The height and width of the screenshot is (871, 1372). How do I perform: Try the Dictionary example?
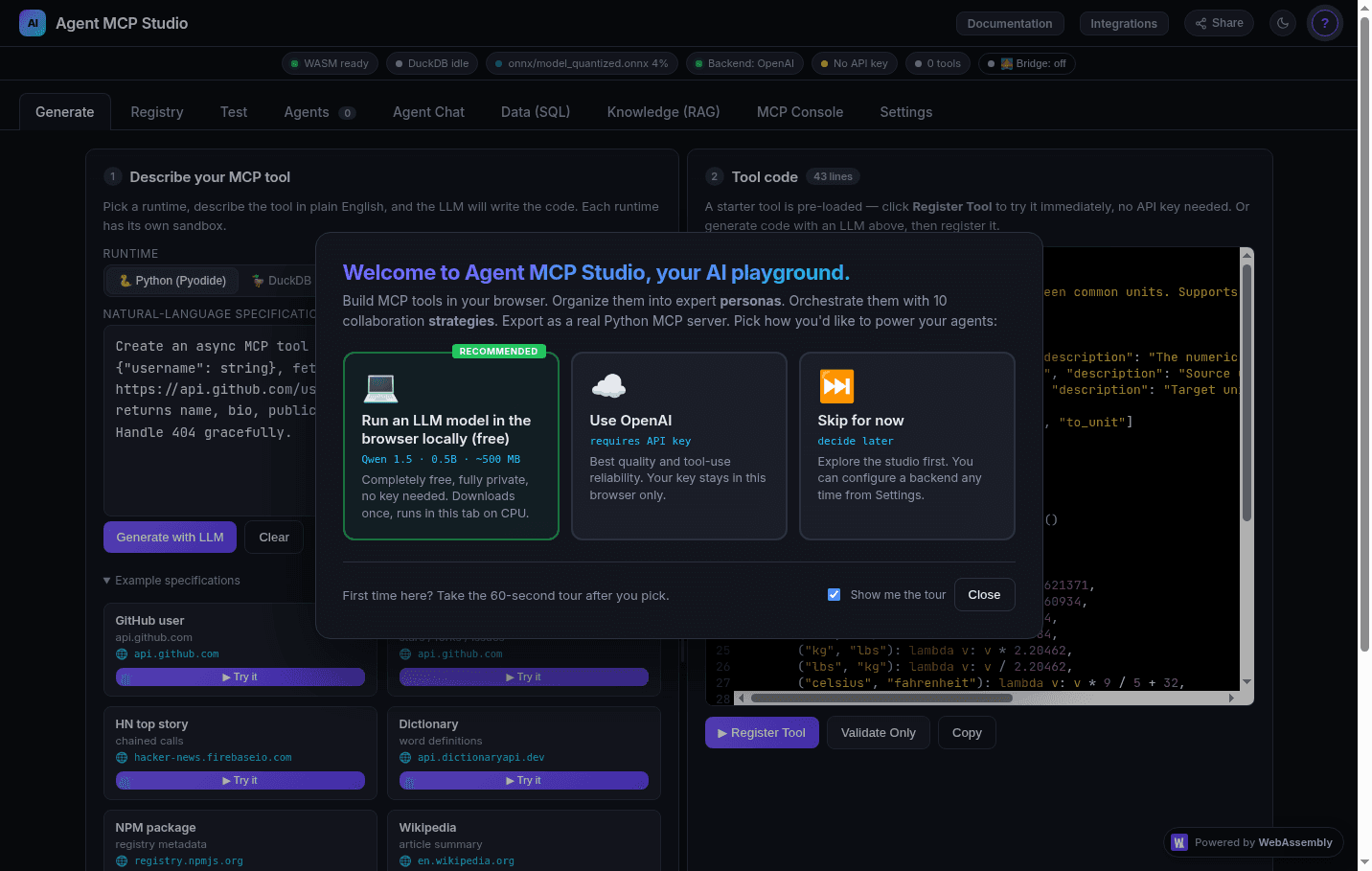tap(523, 780)
